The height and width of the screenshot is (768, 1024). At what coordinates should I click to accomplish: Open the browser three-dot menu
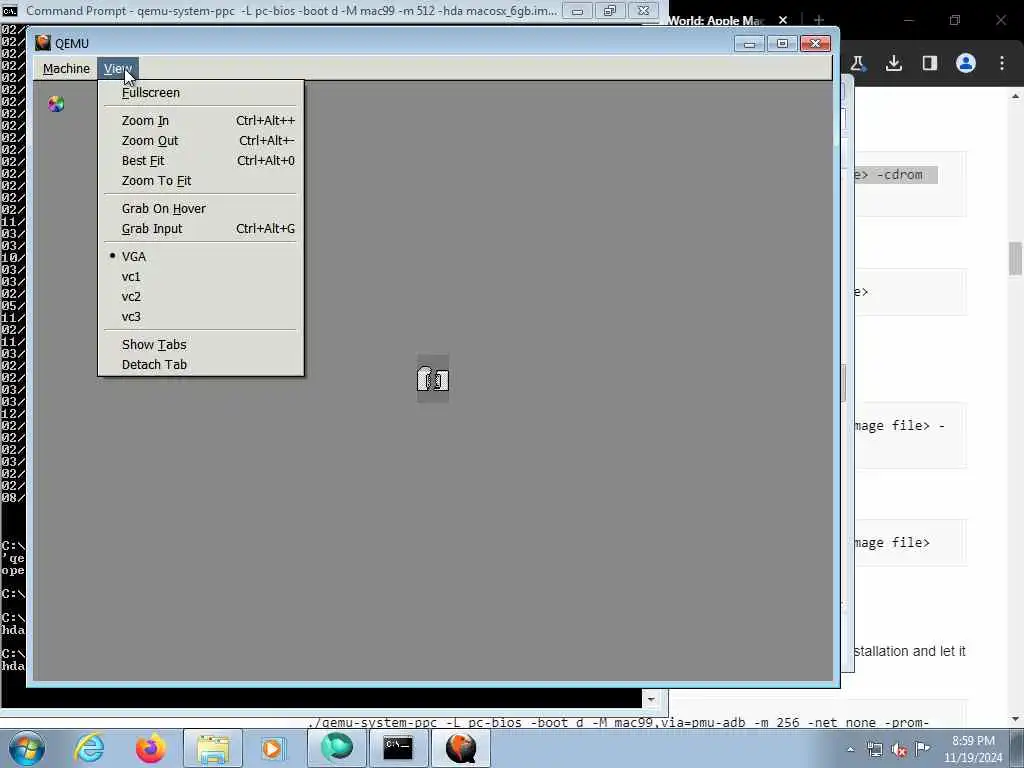1002,63
